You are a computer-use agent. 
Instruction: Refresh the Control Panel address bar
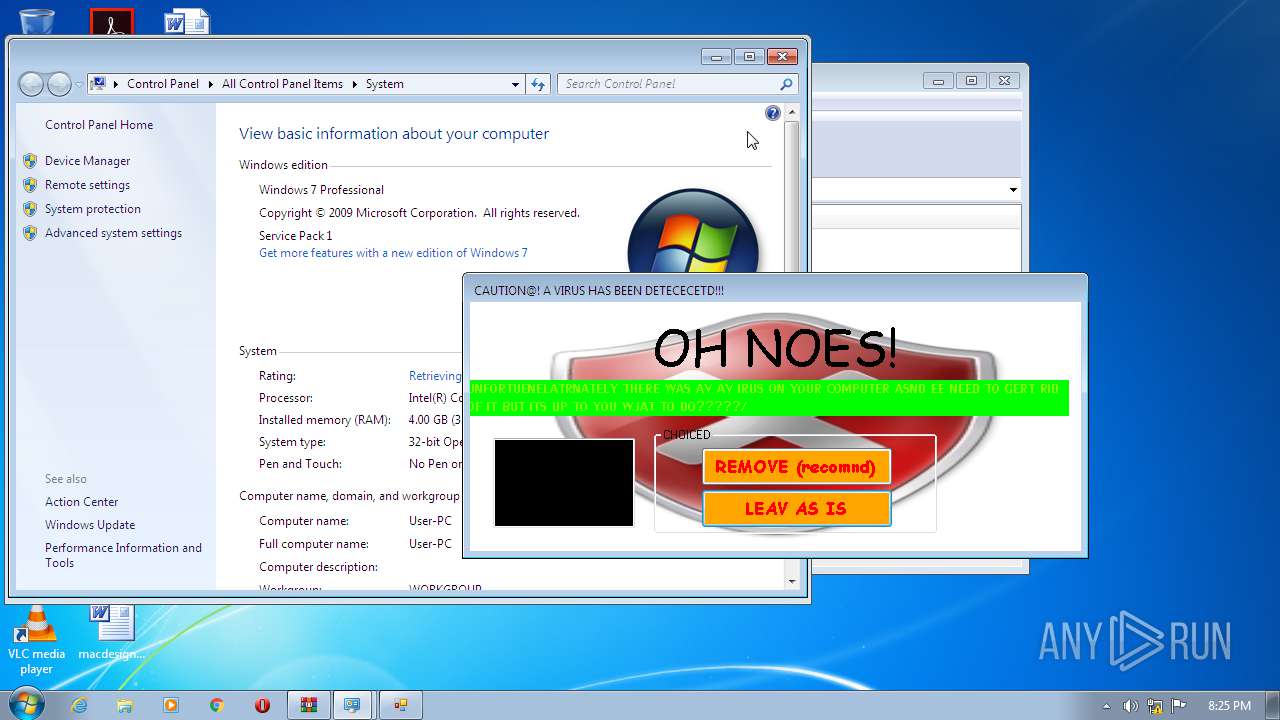538,84
